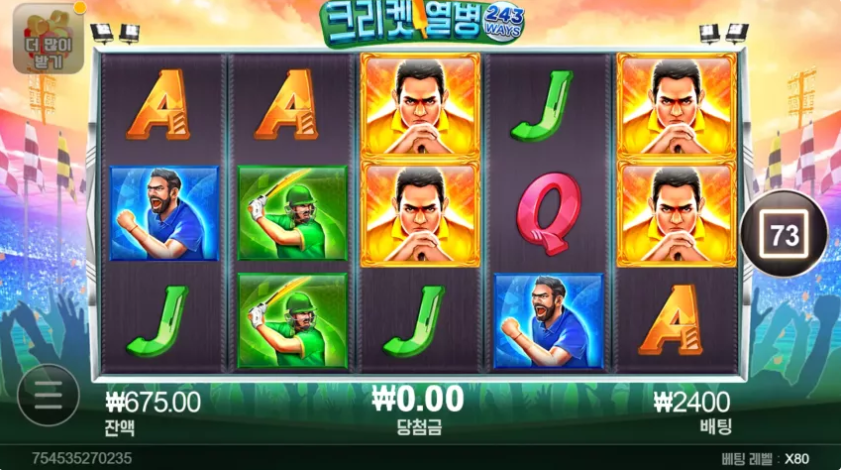Select the middle green batsman tile
Image resolution: width=842 pixels, height=471 pixels.
(x=293, y=213)
